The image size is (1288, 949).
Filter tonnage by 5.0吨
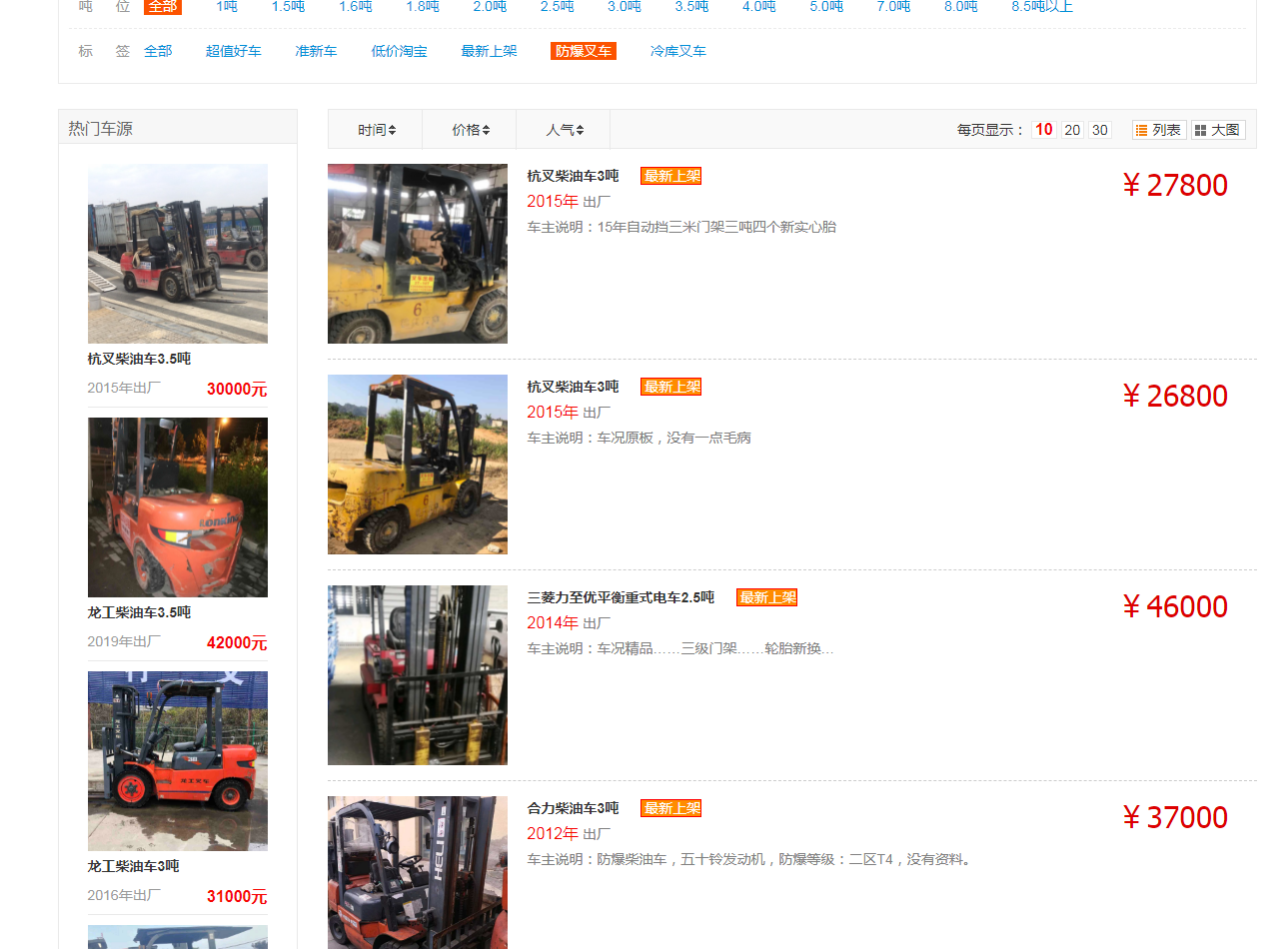(x=826, y=6)
